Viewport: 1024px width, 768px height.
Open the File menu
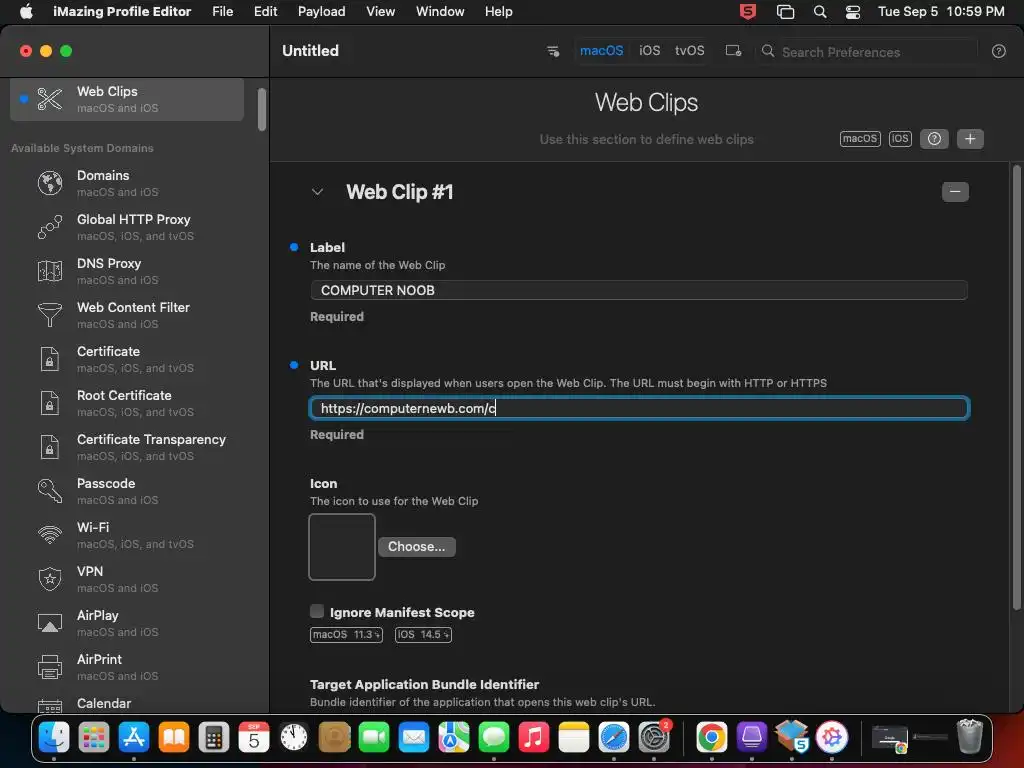pos(223,12)
